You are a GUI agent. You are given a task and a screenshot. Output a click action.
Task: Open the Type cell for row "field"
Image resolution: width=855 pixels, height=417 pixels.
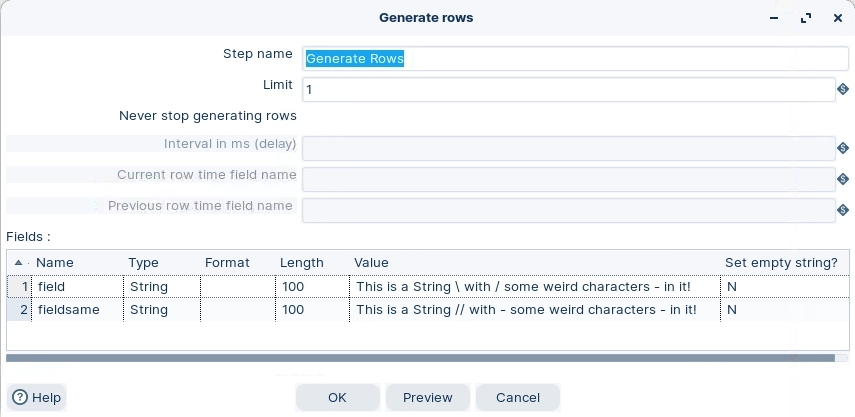click(161, 286)
